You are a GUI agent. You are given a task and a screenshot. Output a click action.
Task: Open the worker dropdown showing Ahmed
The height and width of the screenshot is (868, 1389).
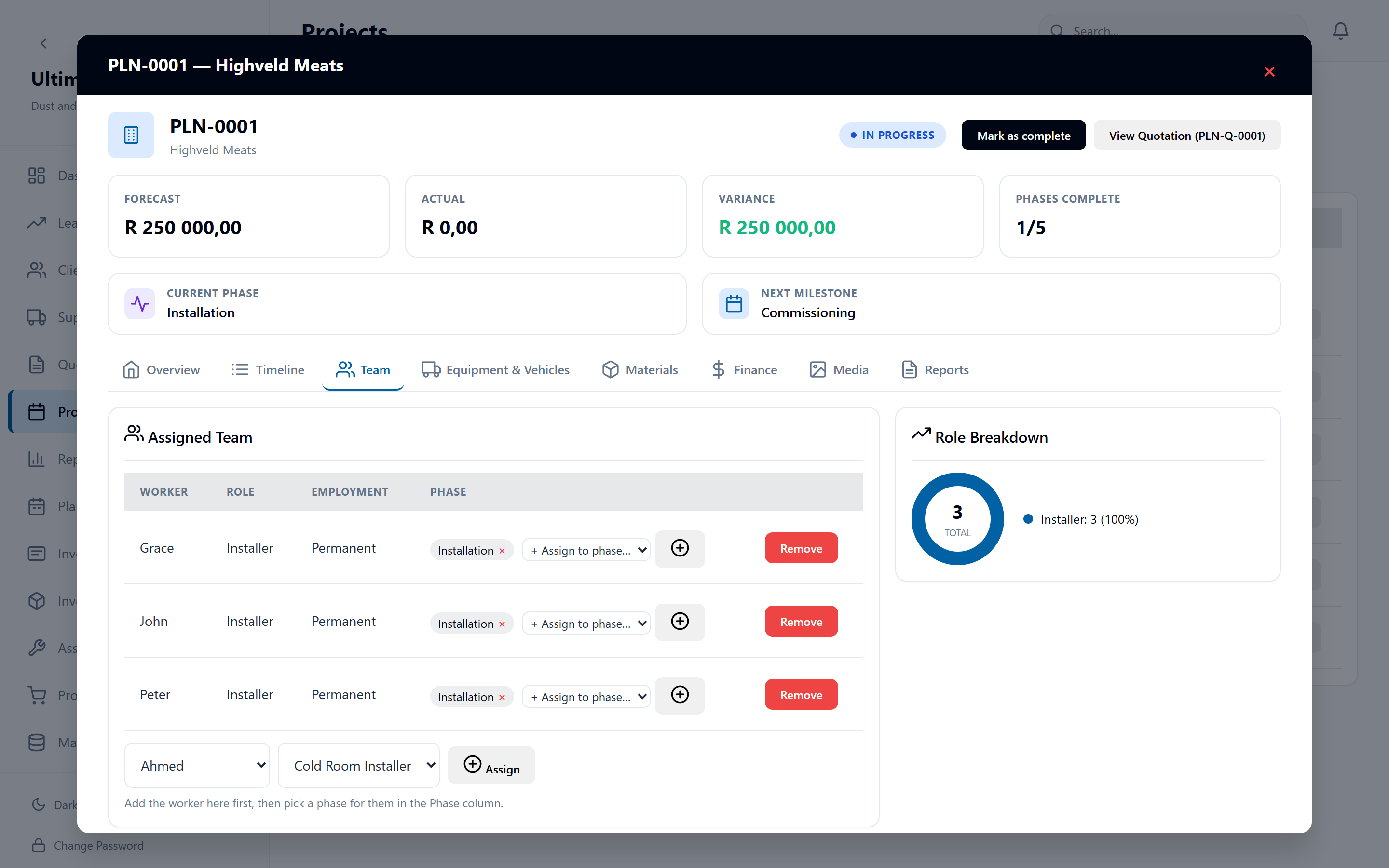point(197,765)
